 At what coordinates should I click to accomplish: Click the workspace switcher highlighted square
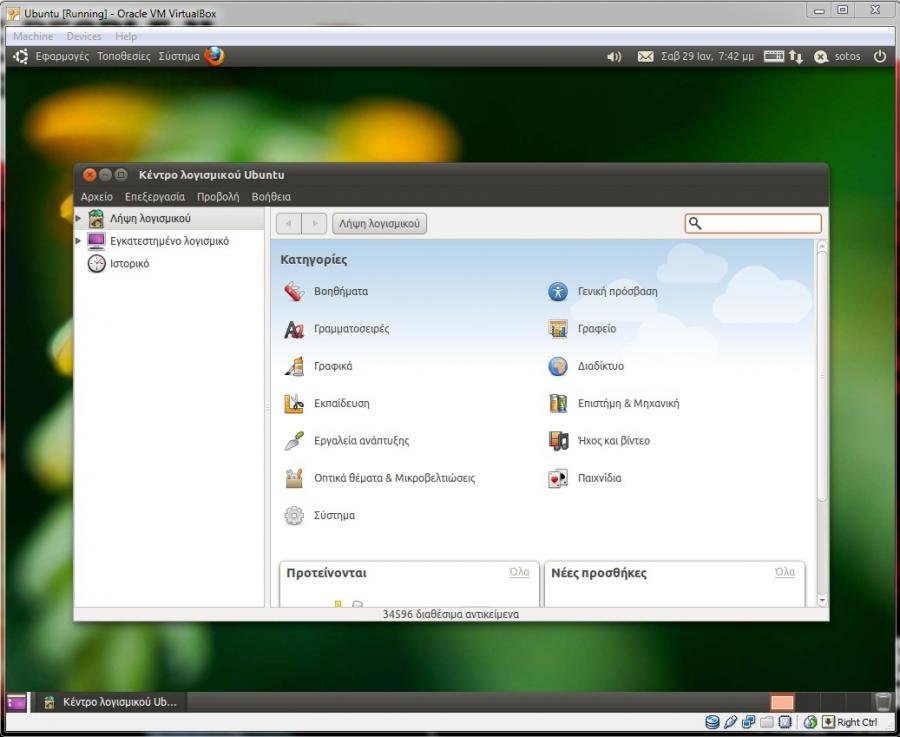pos(782,701)
